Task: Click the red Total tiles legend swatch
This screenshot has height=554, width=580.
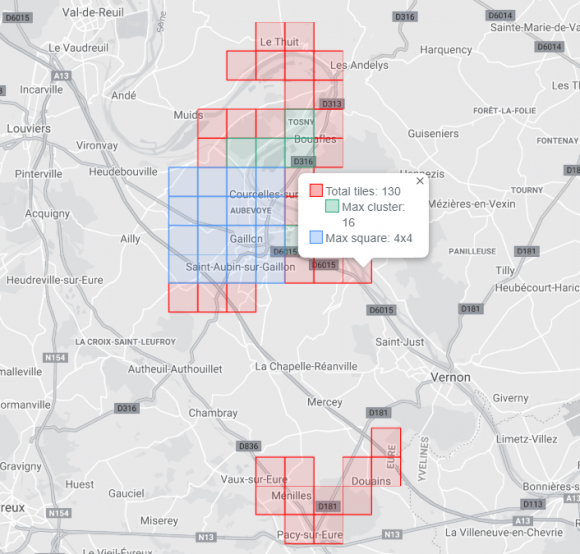Action: (316, 190)
